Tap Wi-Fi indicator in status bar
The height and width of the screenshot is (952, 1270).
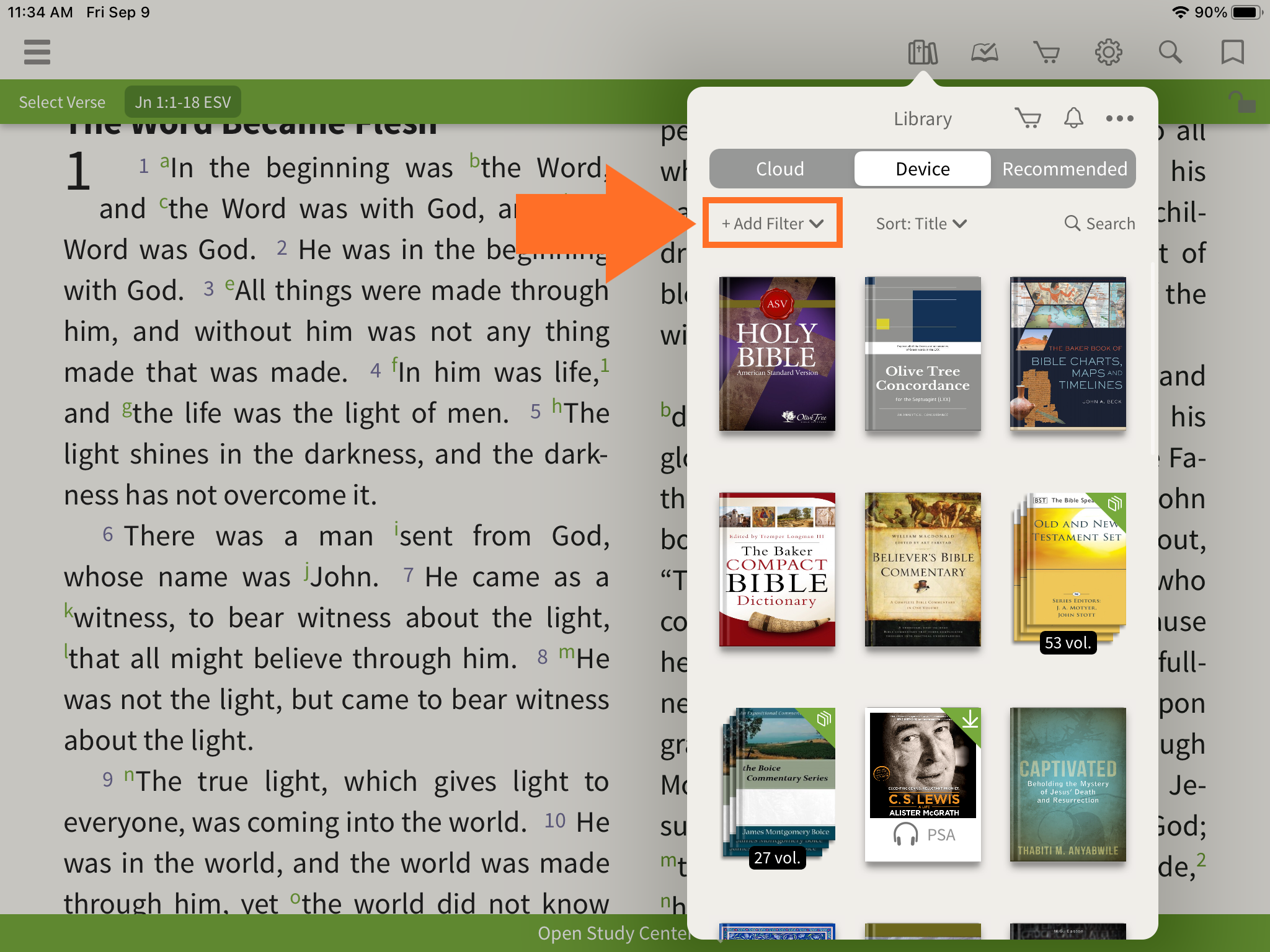[x=1180, y=12]
